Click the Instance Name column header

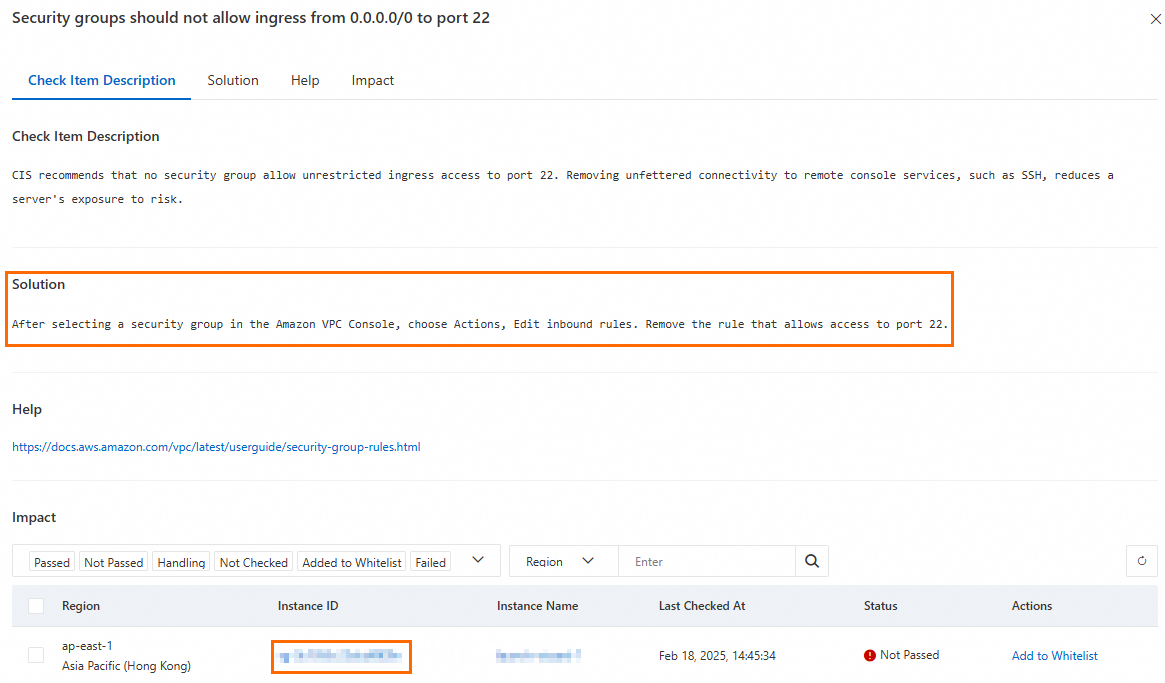(537, 606)
